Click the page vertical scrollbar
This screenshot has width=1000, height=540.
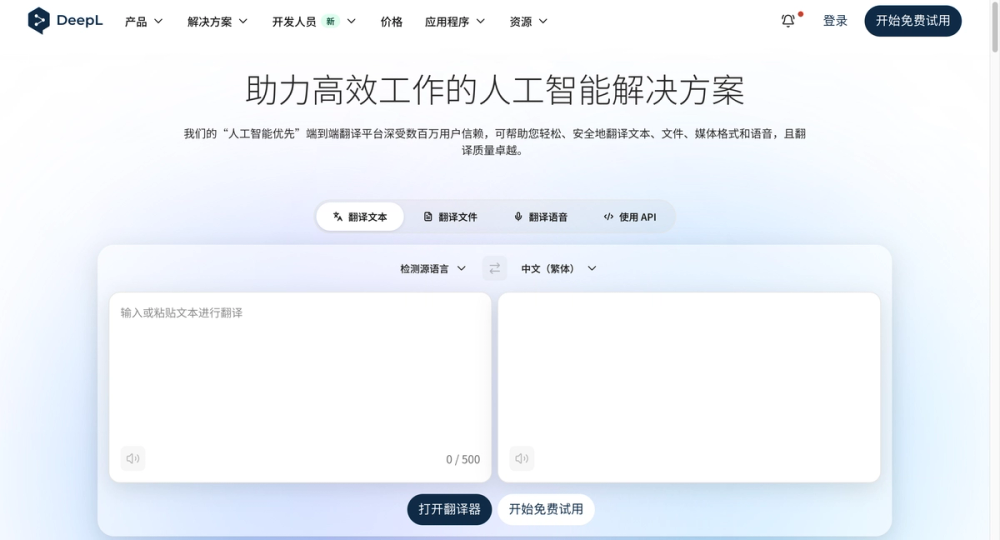coord(995,26)
